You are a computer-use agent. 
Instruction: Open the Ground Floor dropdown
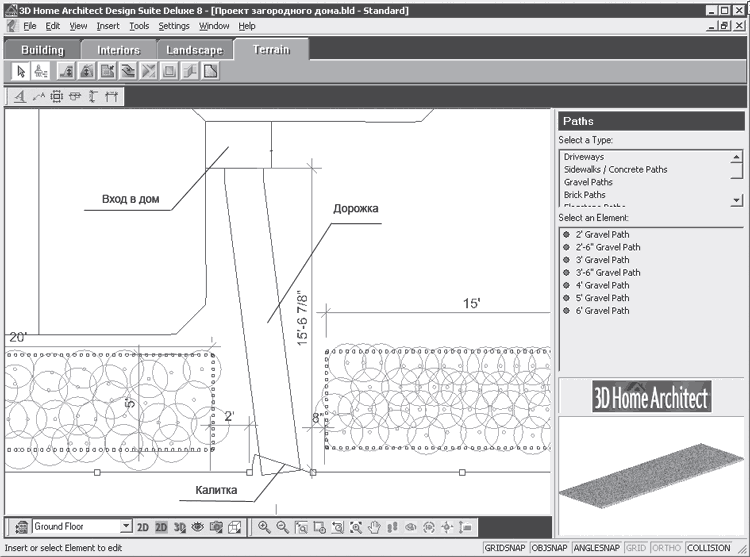pos(125,527)
